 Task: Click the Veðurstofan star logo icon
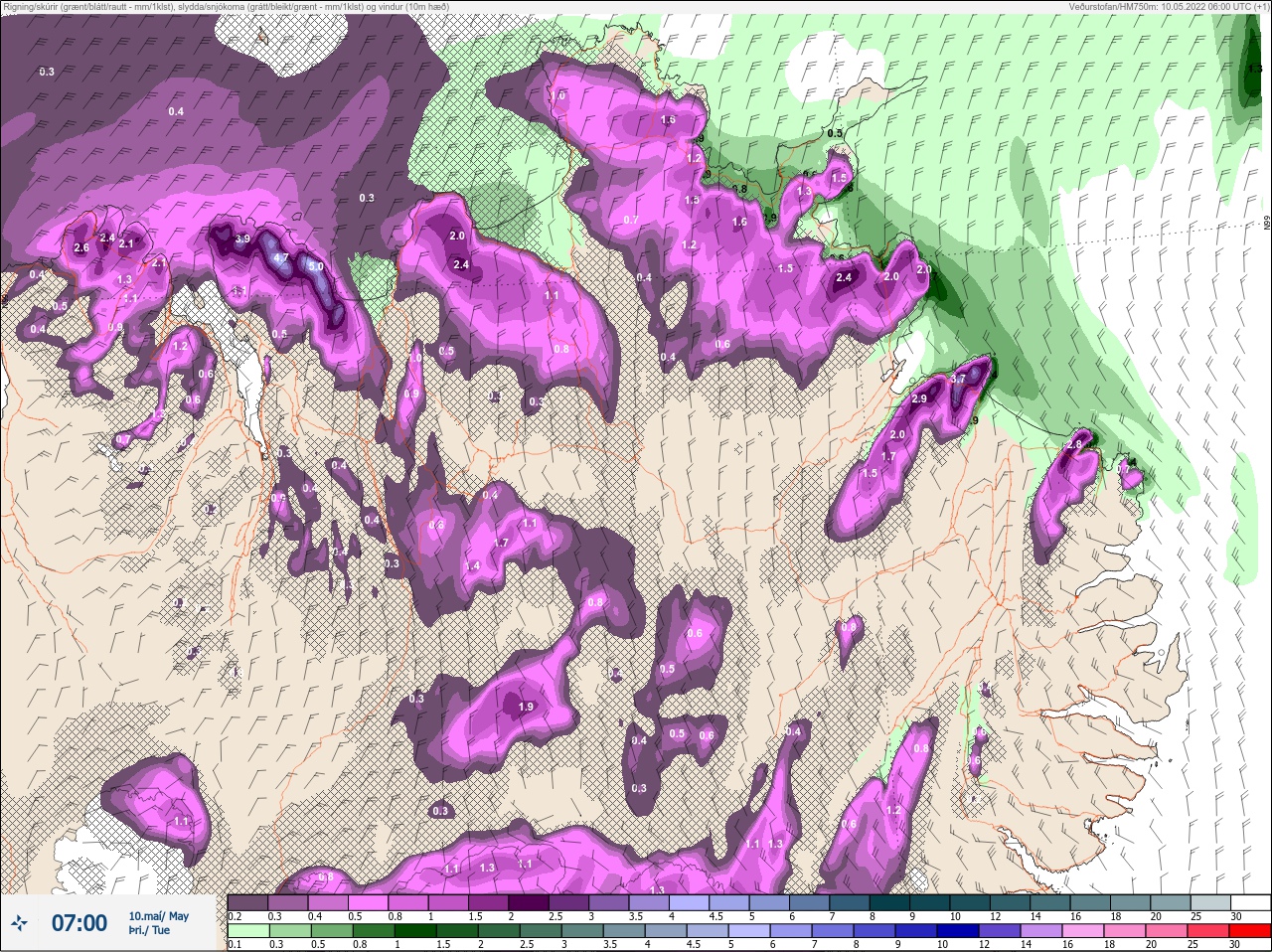click(x=20, y=924)
